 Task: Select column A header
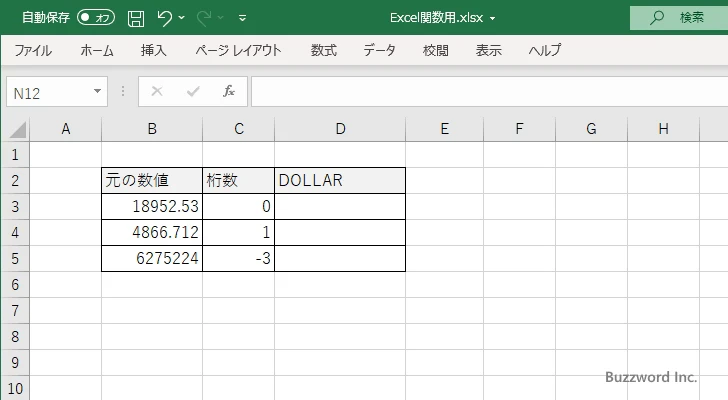66,129
